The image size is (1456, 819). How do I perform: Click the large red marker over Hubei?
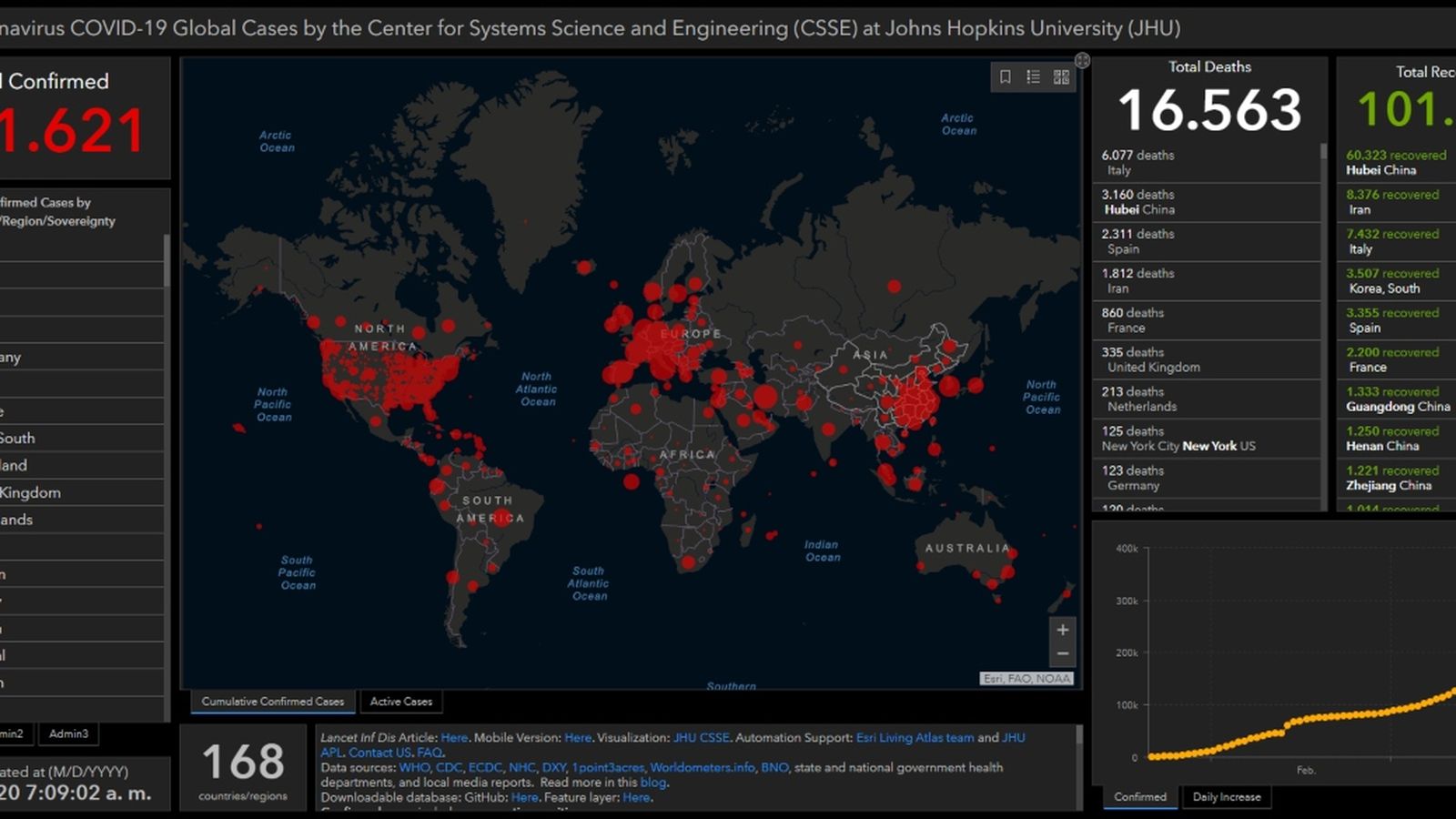click(x=915, y=400)
